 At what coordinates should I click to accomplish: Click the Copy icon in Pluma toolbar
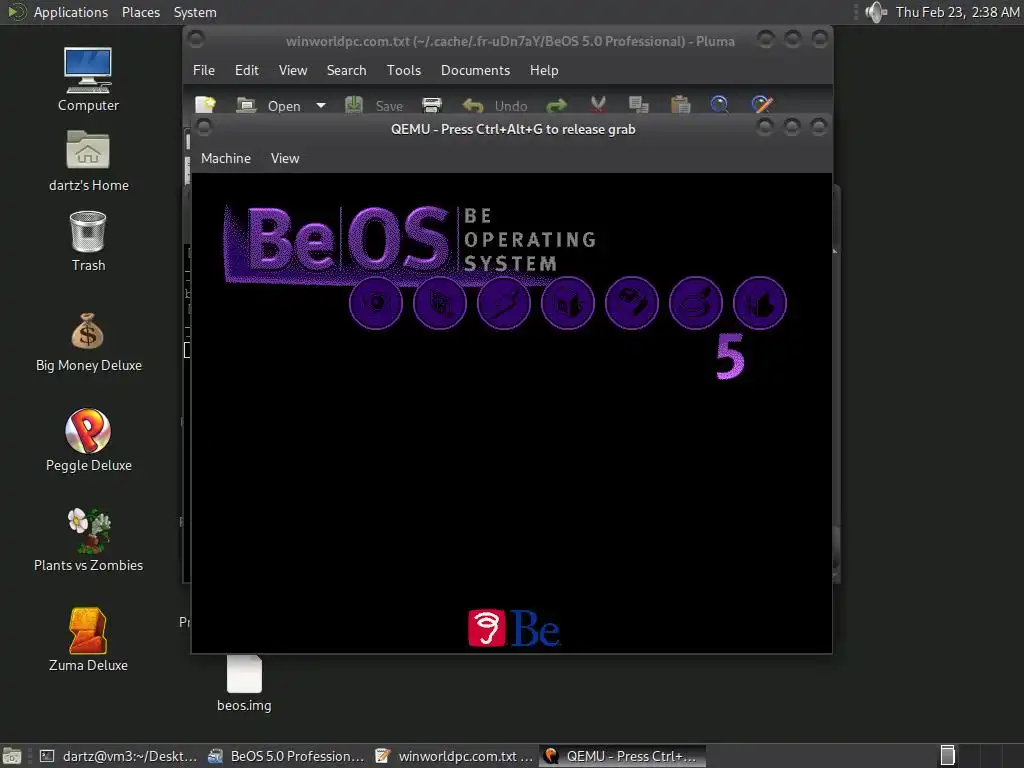[x=638, y=105]
